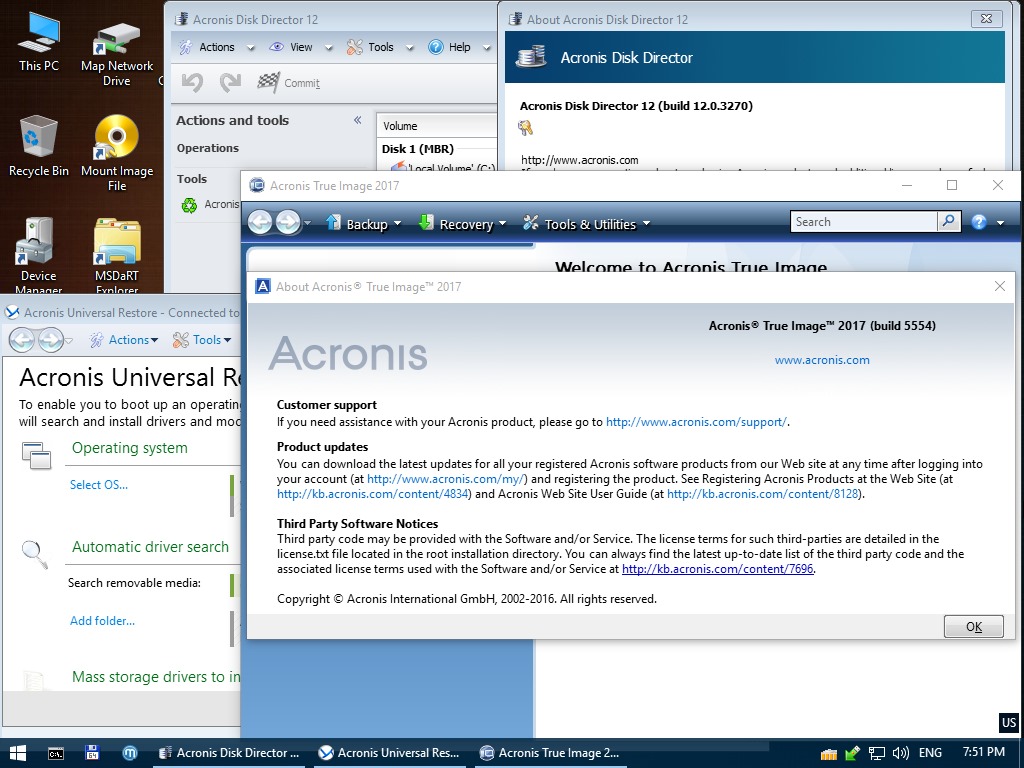Click the 7:51 PM clock

[984, 752]
